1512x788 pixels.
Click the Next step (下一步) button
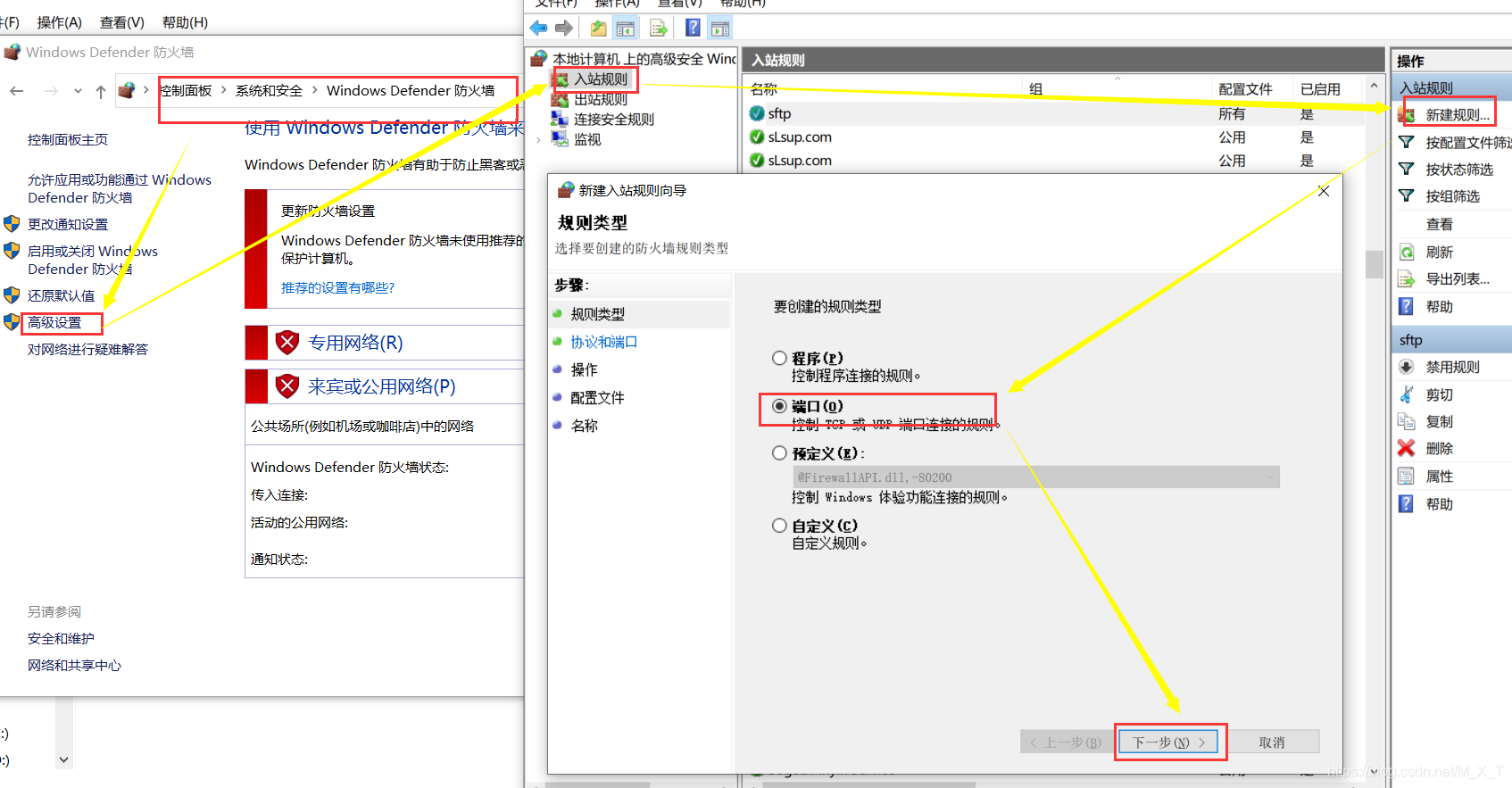coord(1169,742)
